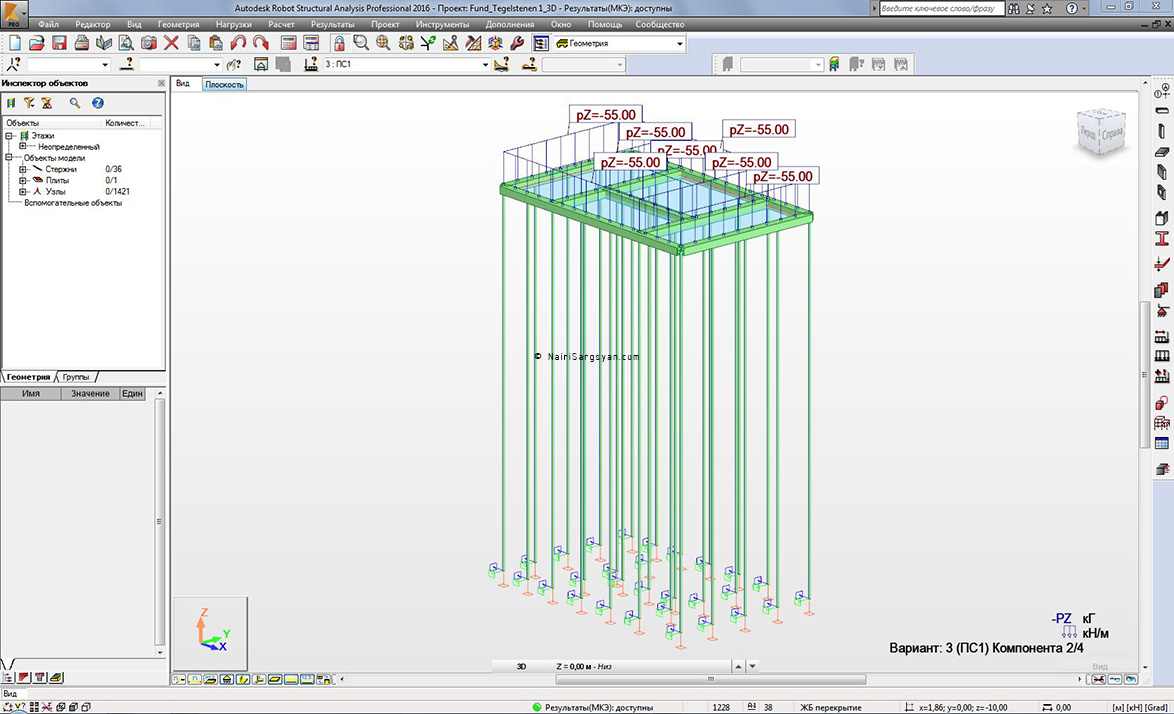
Task: Open the layout selection icon beside Геометрия
Action: click(x=541, y=43)
